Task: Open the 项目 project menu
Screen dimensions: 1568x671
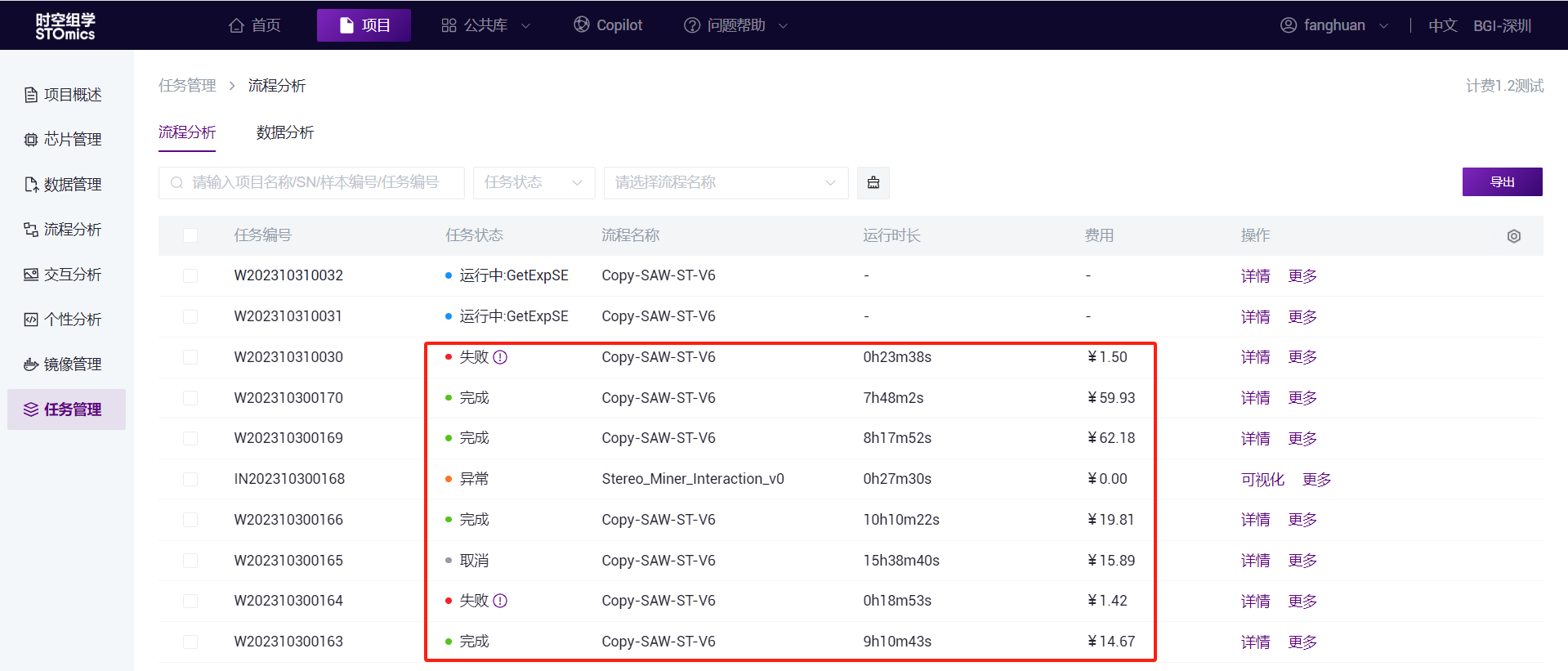Action: (x=364, y=25)
